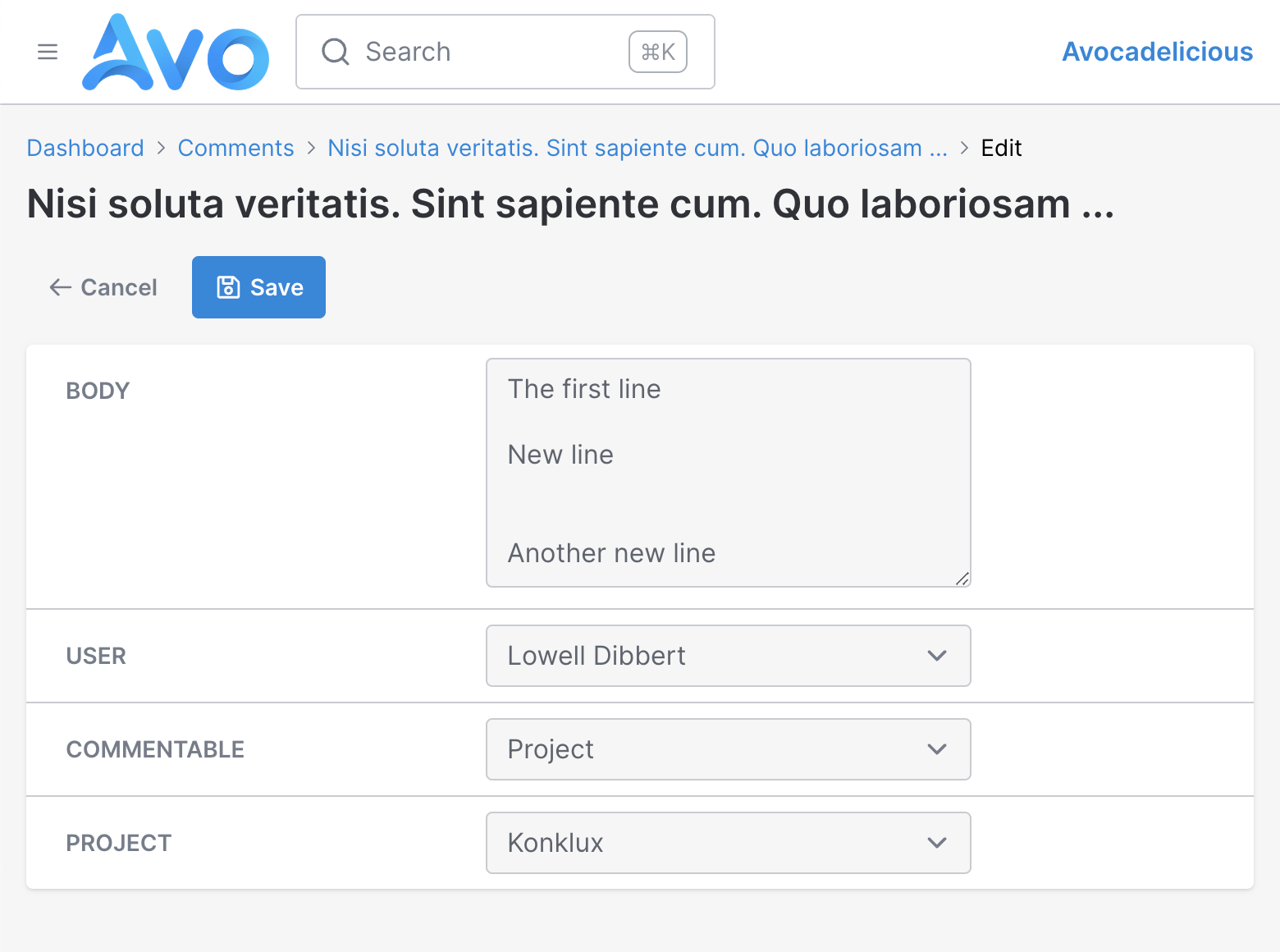This screenshot has width=1280, height=952.
Task: Click the chevron after Dashboard breadcrumb
Action: [161, 148]
